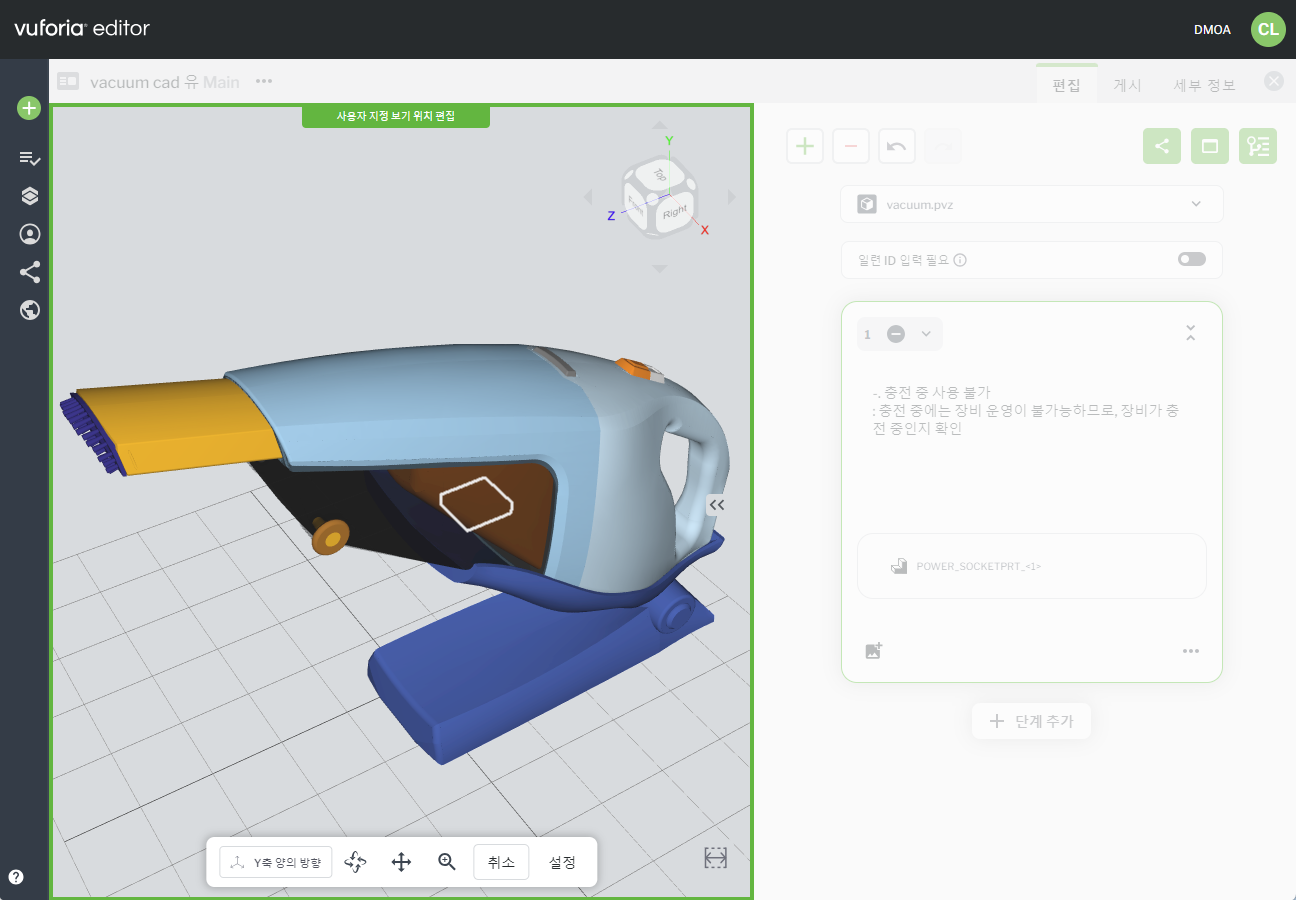Collapse the side panel with << arrow
This screenshot has width=1296, height=900.
click(716, 505)
